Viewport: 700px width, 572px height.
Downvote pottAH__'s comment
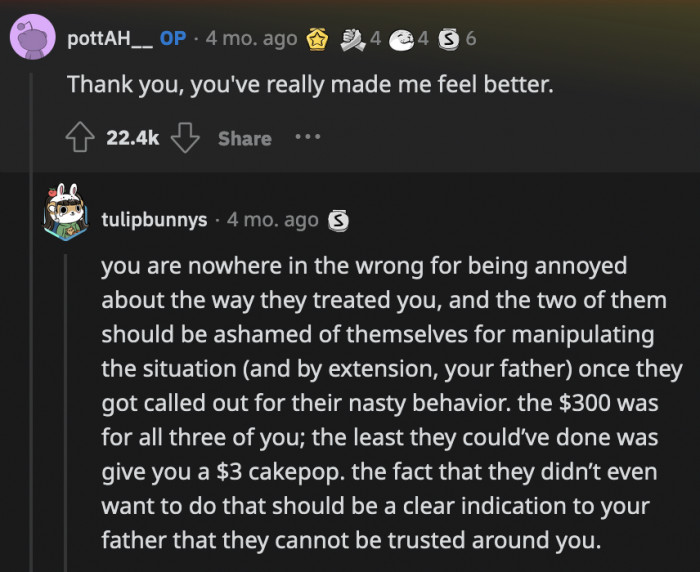tap(185, 138)
